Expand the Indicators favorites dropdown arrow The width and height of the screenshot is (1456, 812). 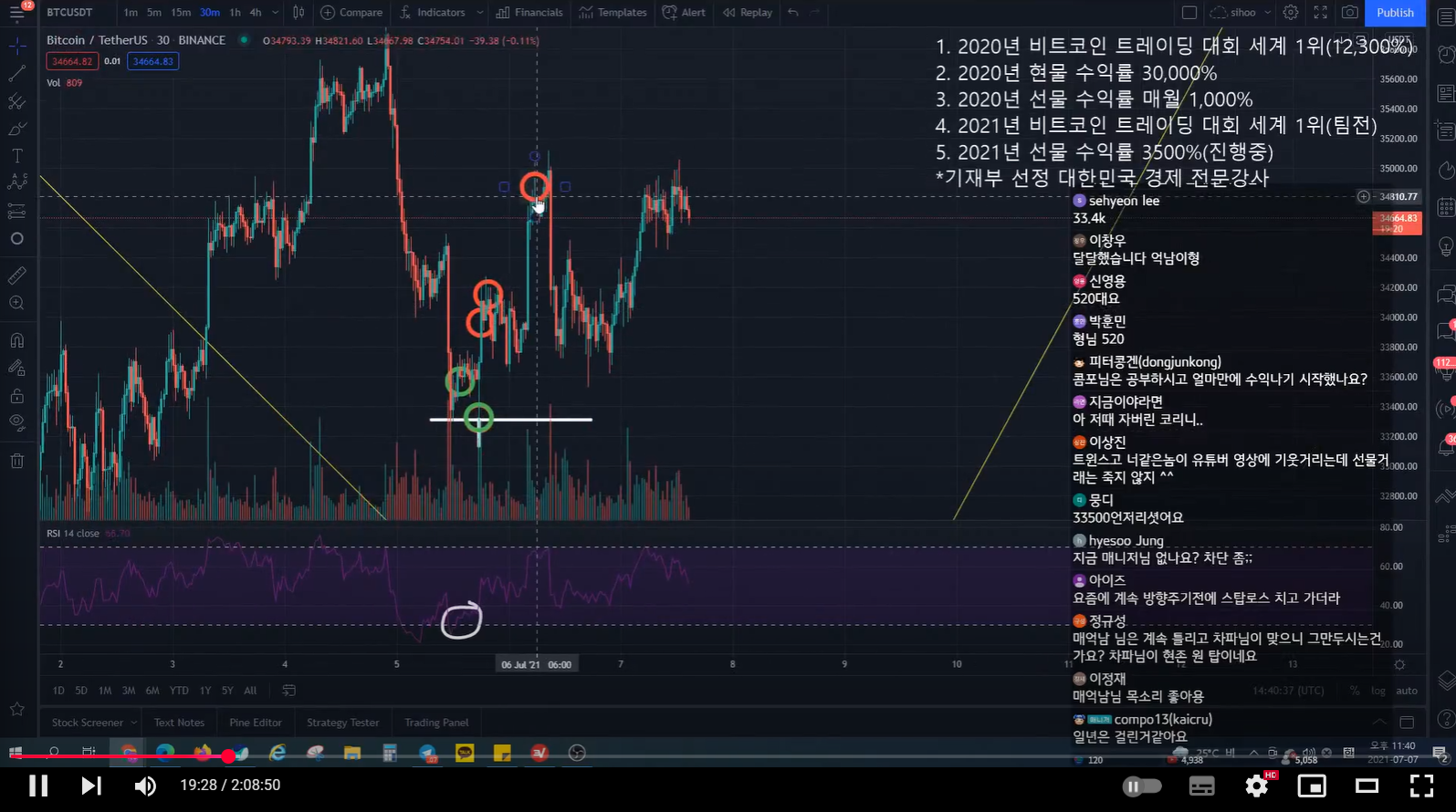pos(478,13)
